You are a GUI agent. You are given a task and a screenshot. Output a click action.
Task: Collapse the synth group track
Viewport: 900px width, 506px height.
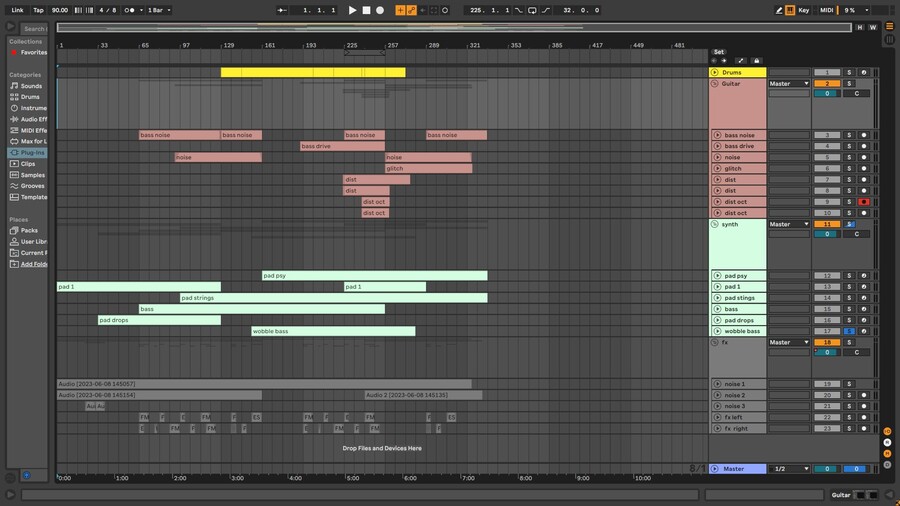pyautogui.click(x=715, y=224)
